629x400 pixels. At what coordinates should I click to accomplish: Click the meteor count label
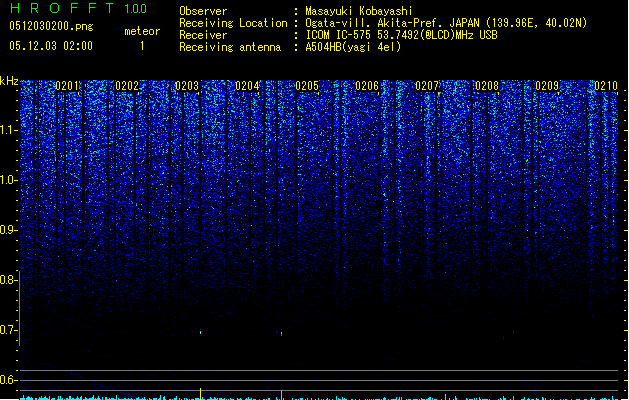coord(142,31)
